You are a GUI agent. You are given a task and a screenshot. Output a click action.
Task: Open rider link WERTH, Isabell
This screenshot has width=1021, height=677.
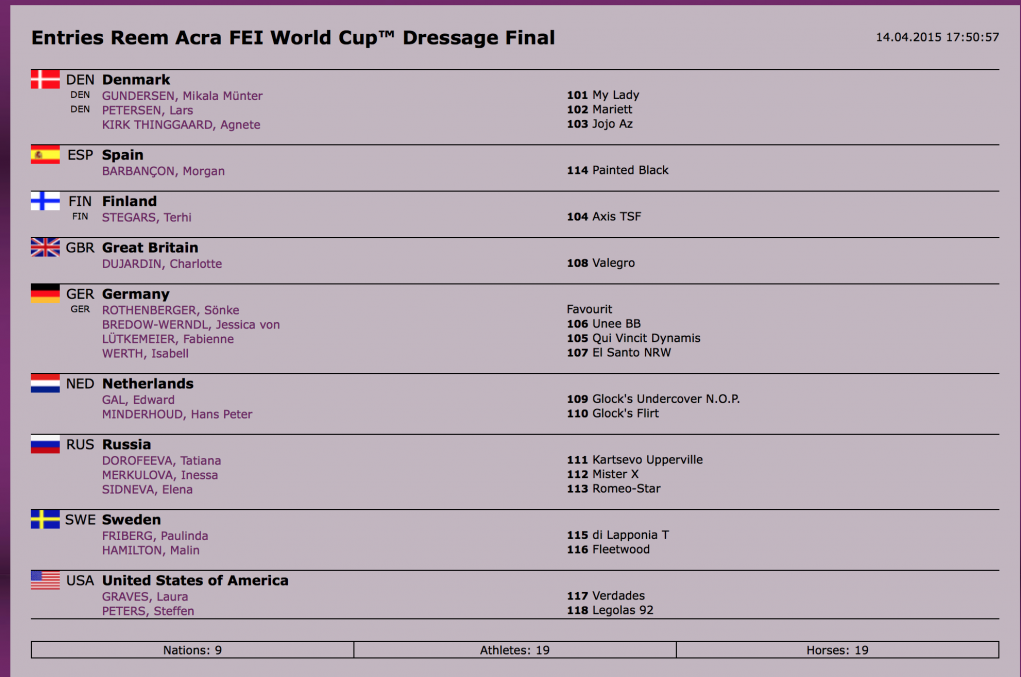click(x=147, y=353)
